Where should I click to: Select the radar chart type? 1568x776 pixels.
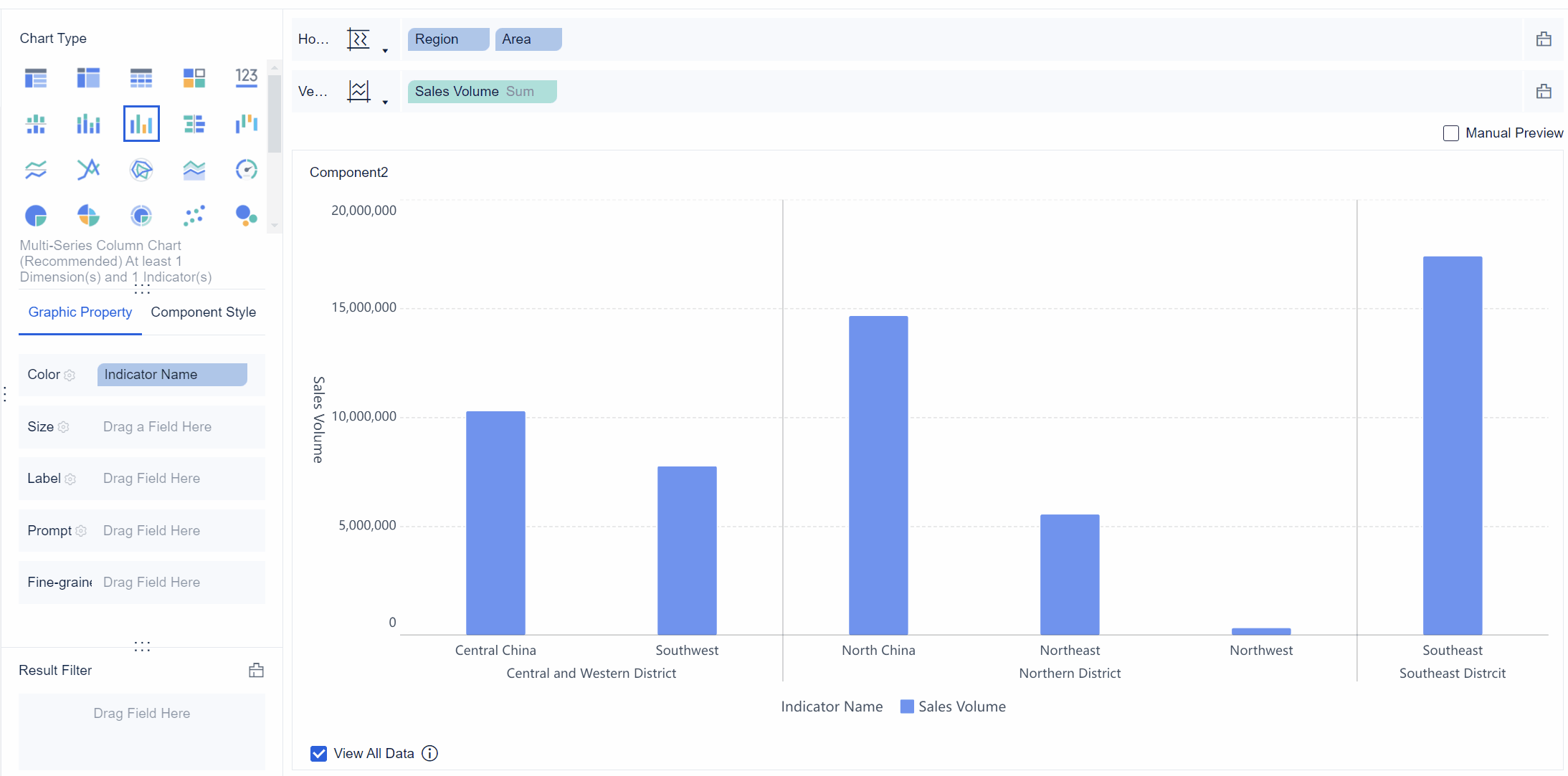click(141, 170)
